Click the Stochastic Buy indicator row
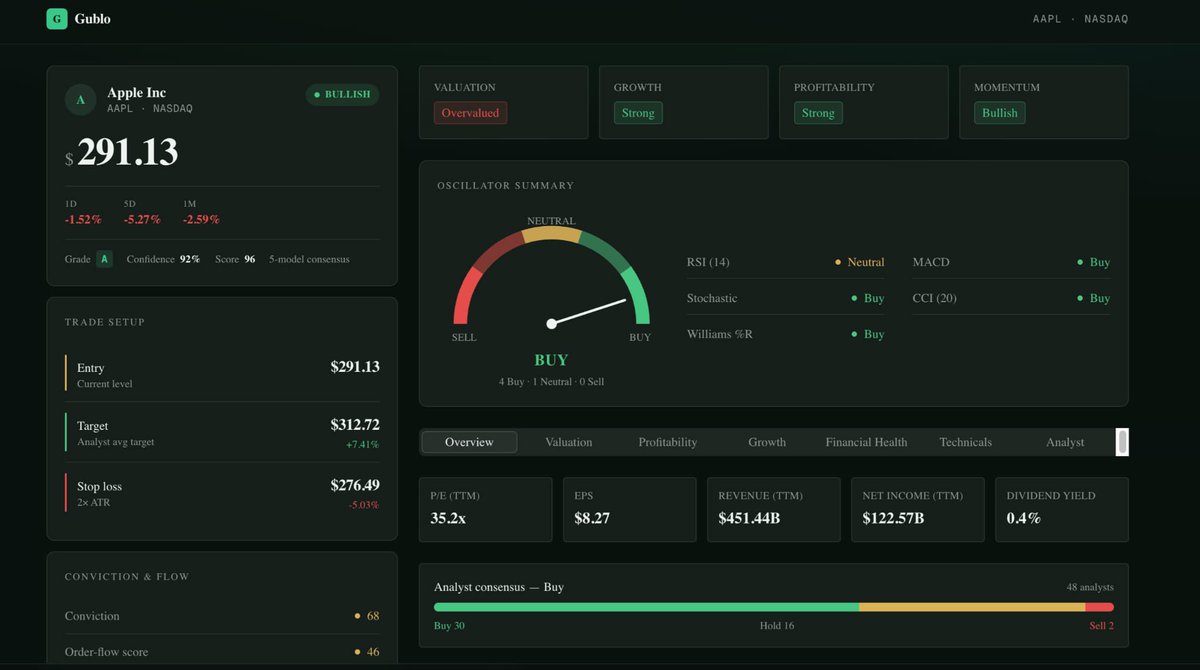Screen dimensions: 1200x670 pyautogui.click(x=786, y=298)
